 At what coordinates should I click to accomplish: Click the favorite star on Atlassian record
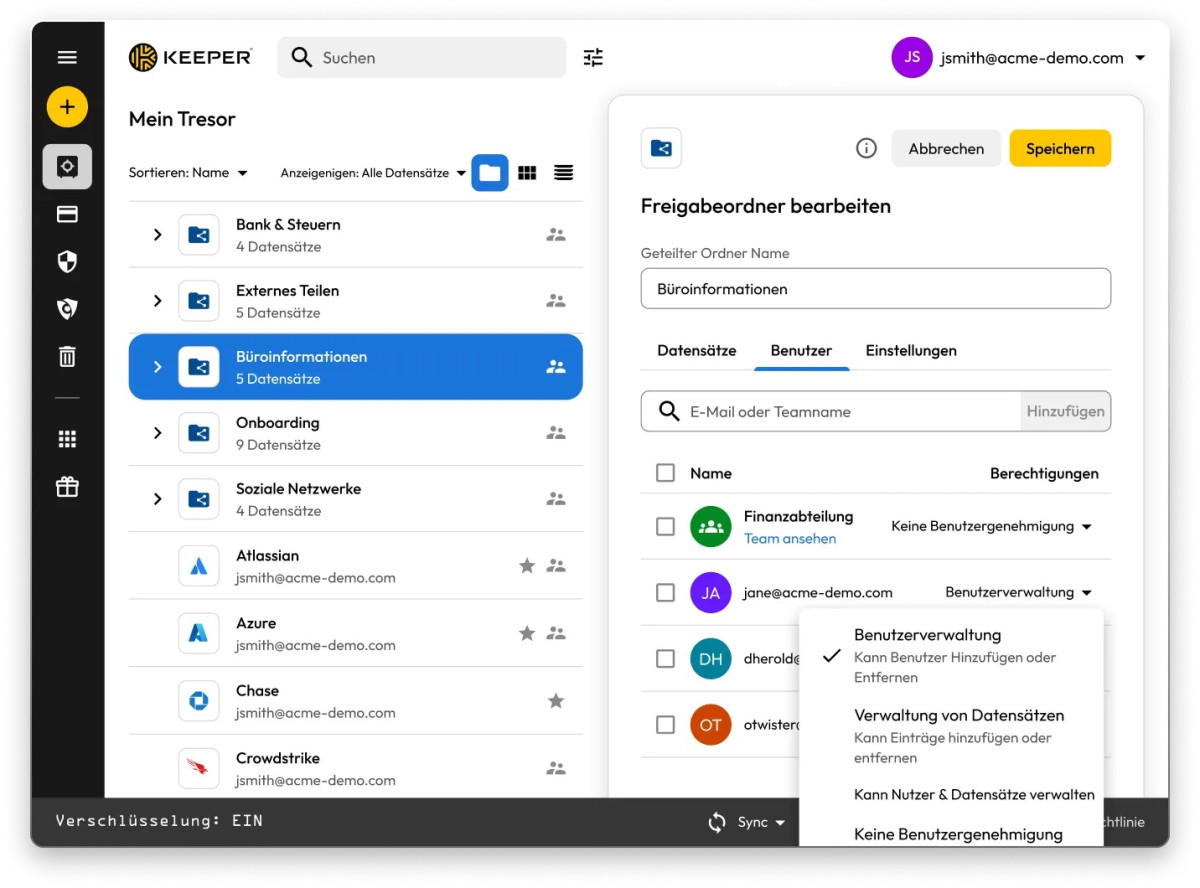pyautogui.click(x=527, y=566)
